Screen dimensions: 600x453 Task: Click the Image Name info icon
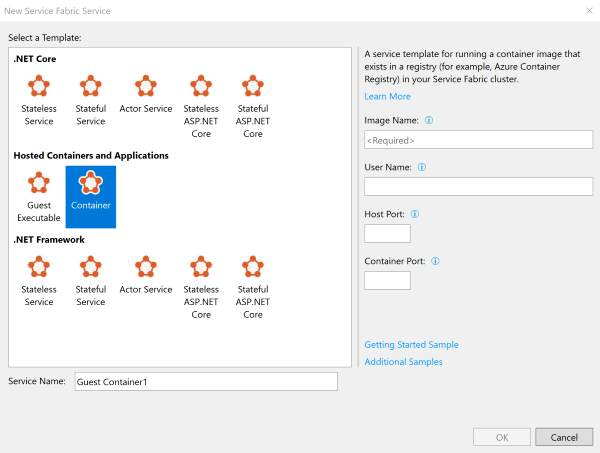tap(429, 120)
